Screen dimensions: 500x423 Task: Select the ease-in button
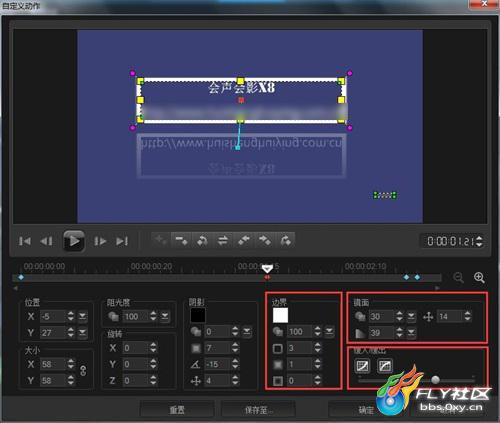pyautogui.click(x=363, y=366)
